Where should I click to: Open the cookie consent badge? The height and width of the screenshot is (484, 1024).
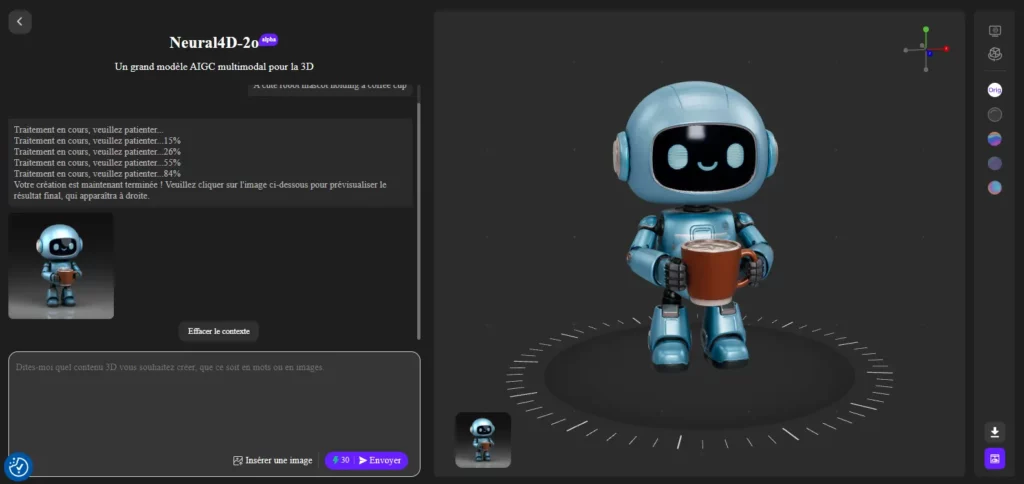pos(18,466)
